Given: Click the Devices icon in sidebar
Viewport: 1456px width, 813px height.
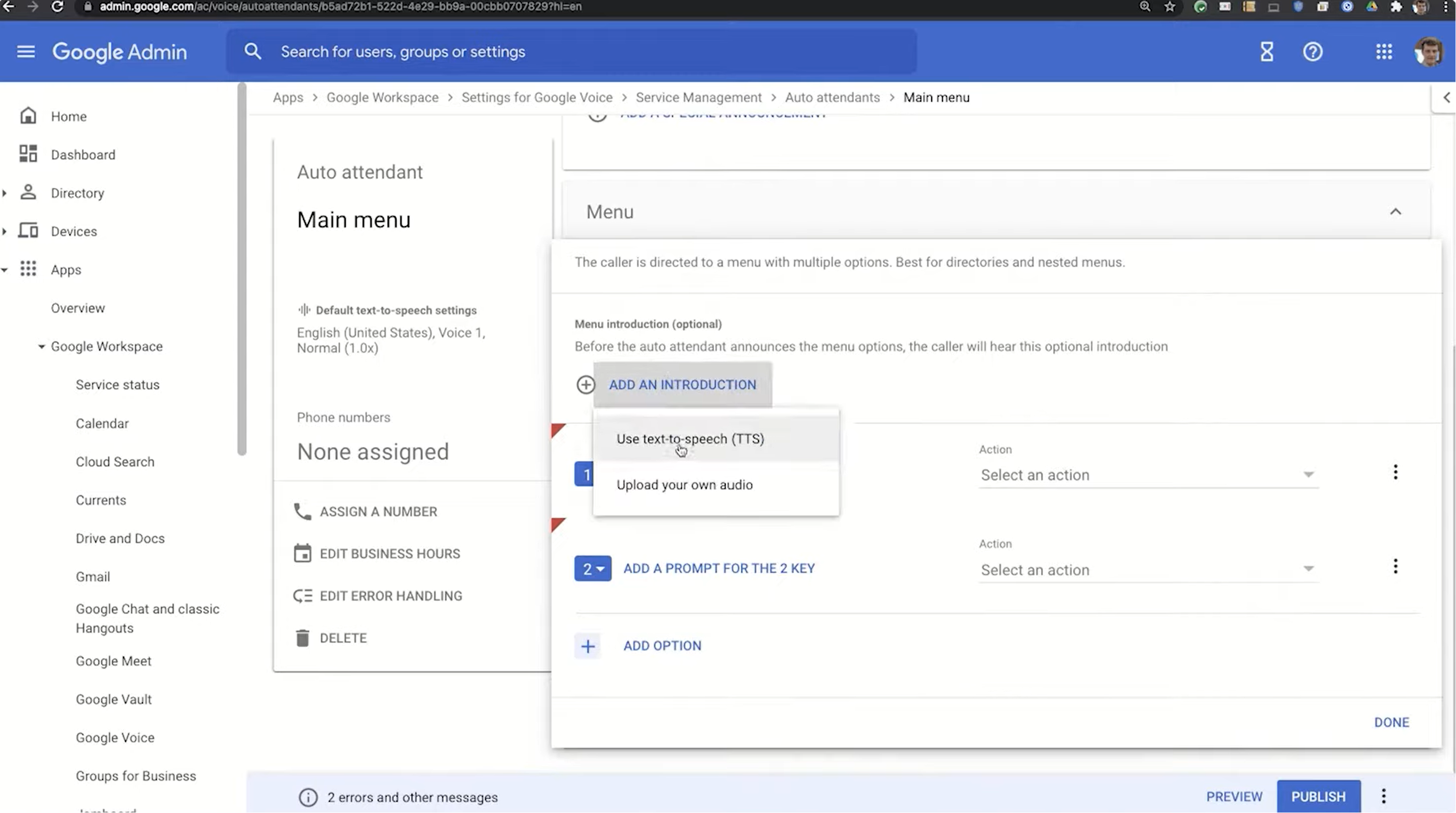Looking at the screenshot, I should pos(28,231).
